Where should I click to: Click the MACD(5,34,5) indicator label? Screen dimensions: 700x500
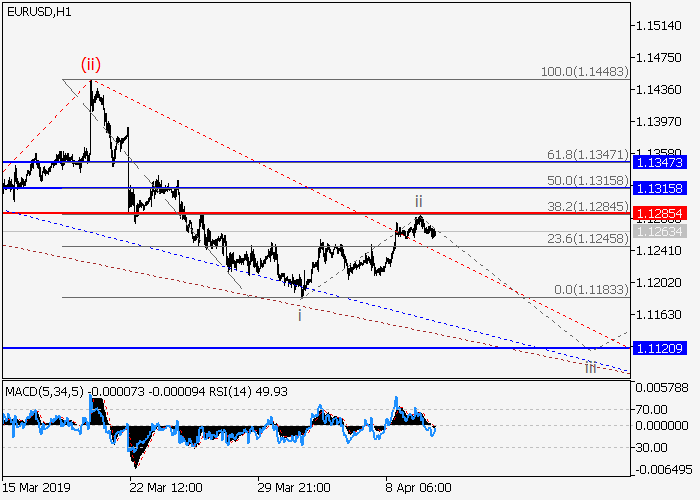tap(43, 388)
